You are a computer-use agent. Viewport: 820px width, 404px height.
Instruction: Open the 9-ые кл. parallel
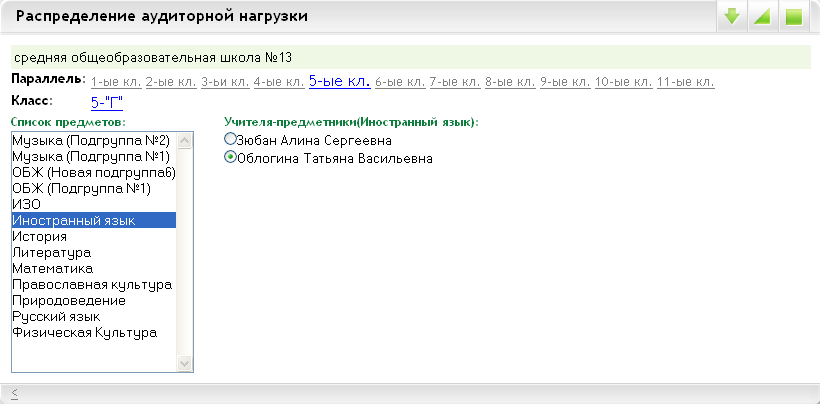[565, 83]
